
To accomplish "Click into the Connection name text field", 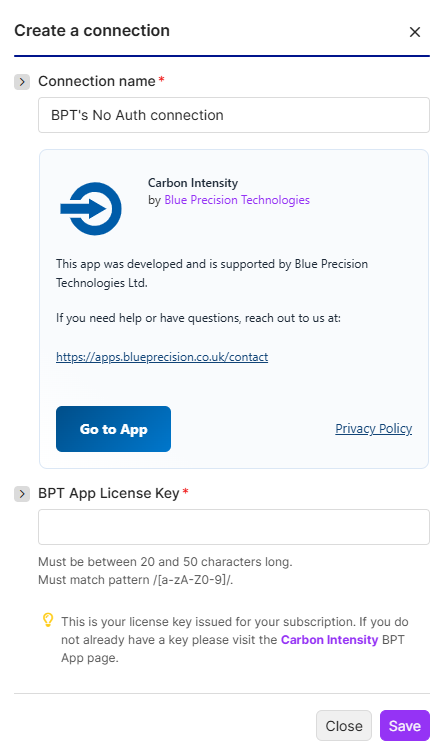I will click(234, 115).
